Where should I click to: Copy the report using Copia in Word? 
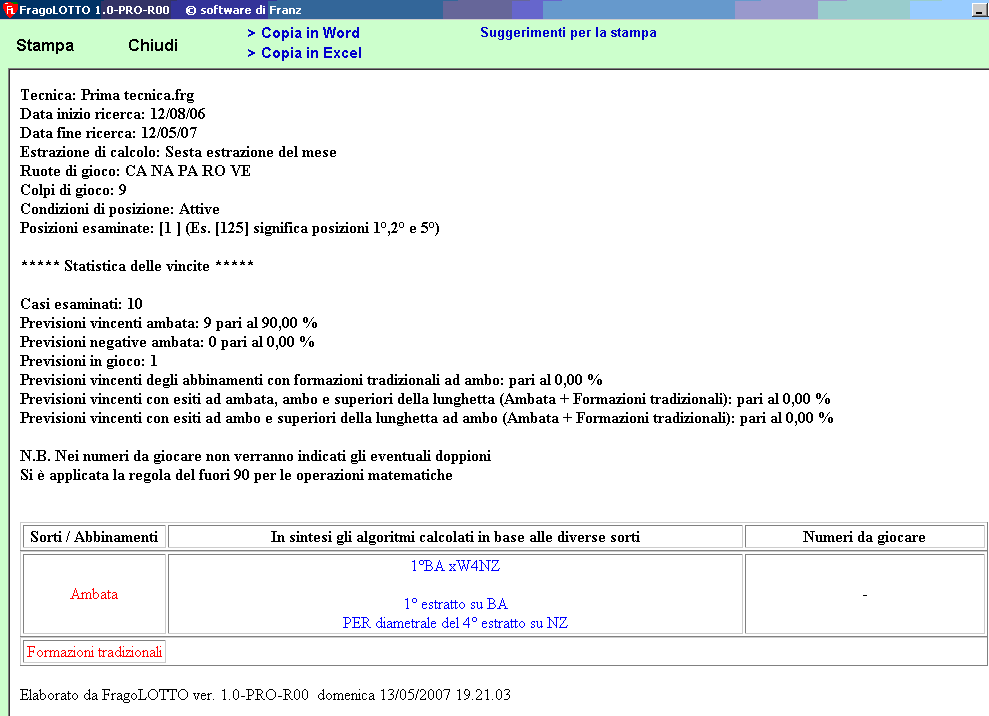tap(304, 33)
